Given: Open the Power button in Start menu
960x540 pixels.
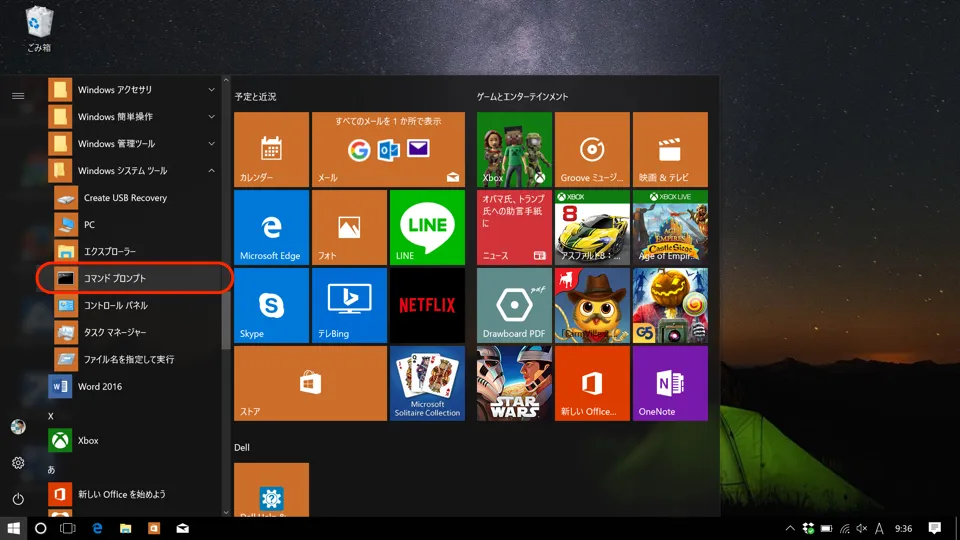Looking at the screenshot, I should (18, 499).
